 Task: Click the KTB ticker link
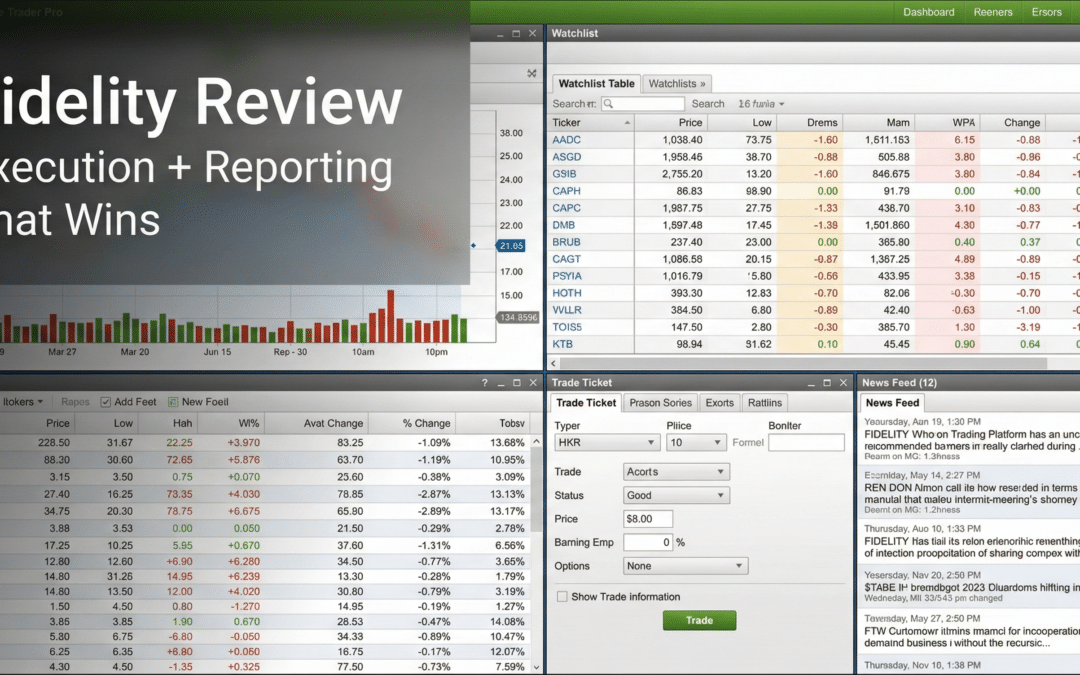coord(562,344)
